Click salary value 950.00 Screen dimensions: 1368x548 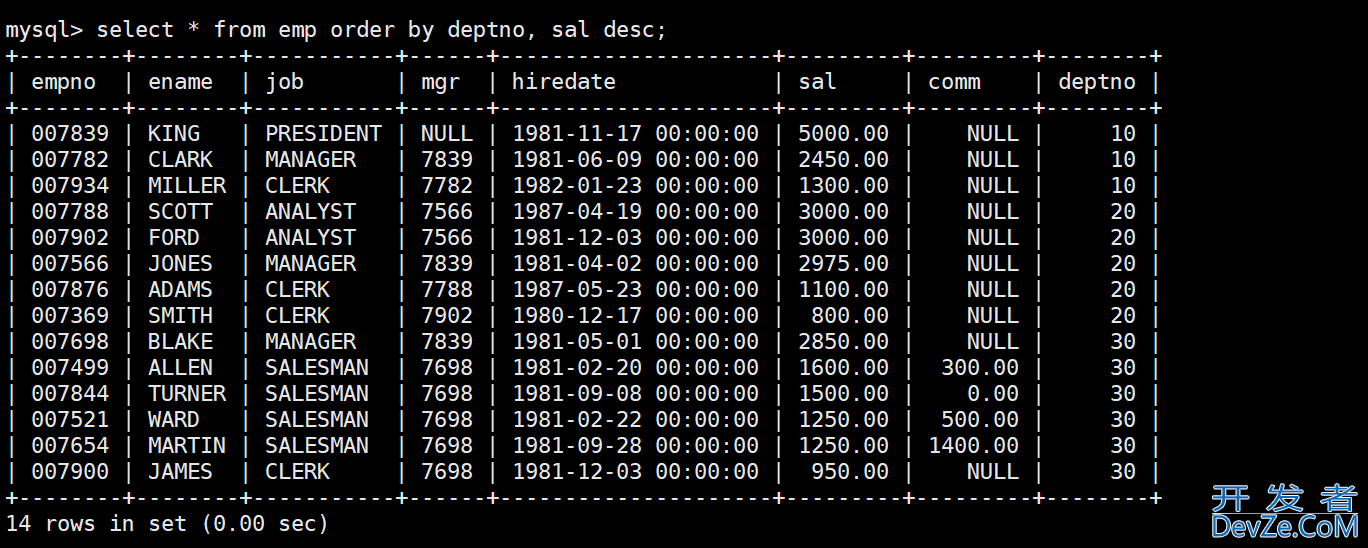click(850, 471)
